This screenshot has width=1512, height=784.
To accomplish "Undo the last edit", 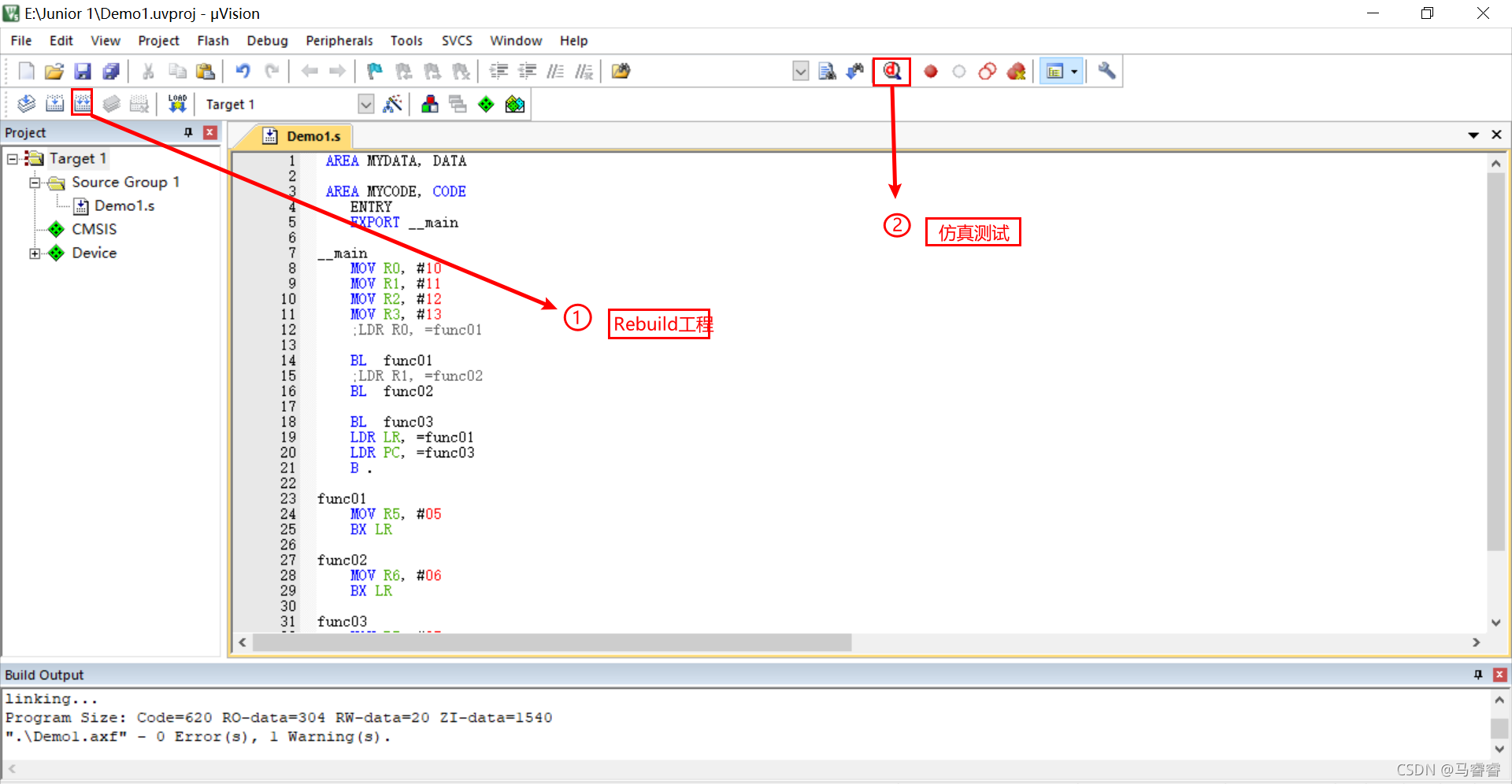I will click(x=243, y=72).
